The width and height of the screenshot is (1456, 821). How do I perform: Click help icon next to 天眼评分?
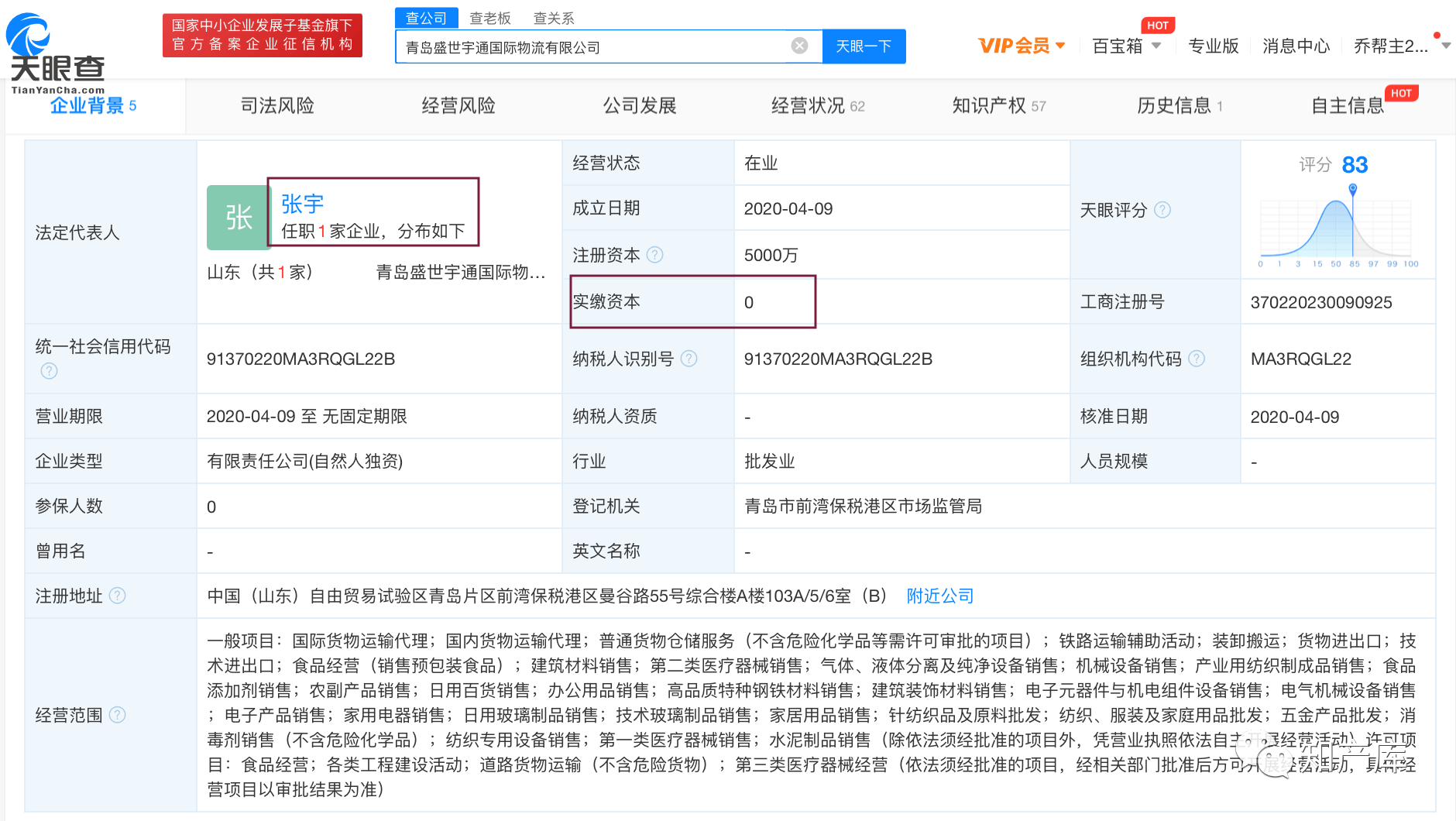click(x=1162, y=210)
